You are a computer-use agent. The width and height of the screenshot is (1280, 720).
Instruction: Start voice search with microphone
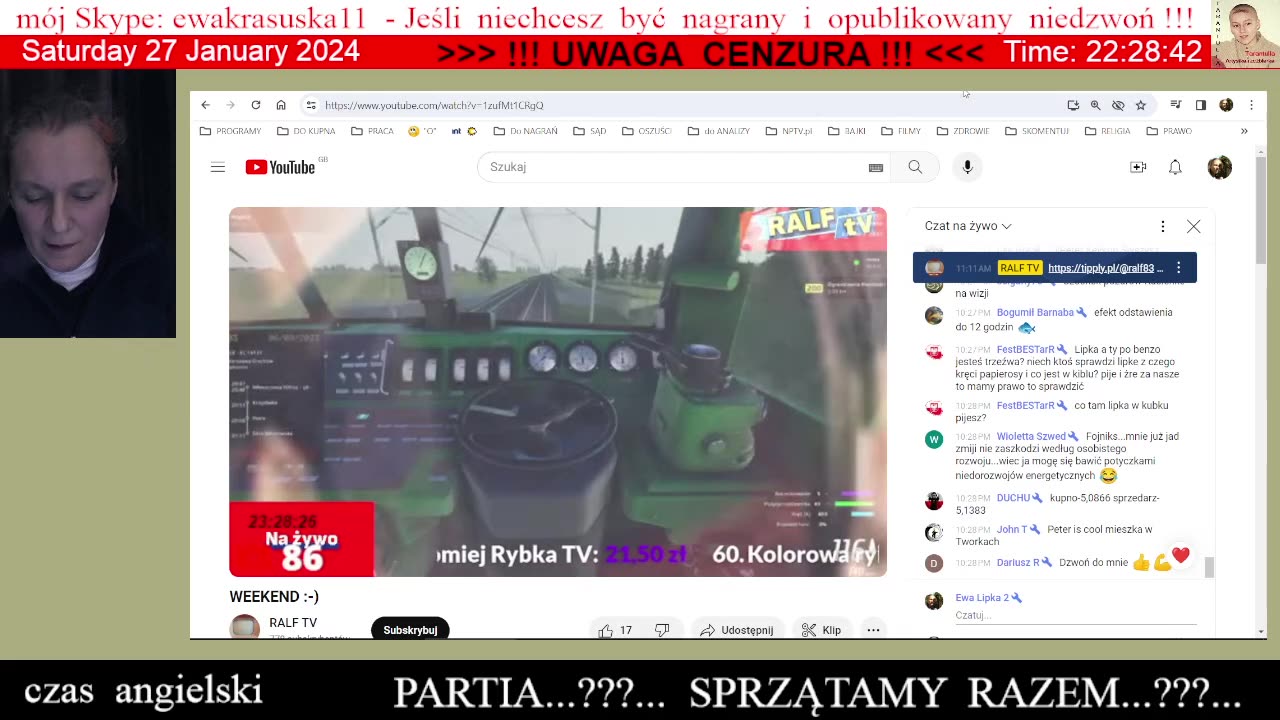(x=967, y=167)
